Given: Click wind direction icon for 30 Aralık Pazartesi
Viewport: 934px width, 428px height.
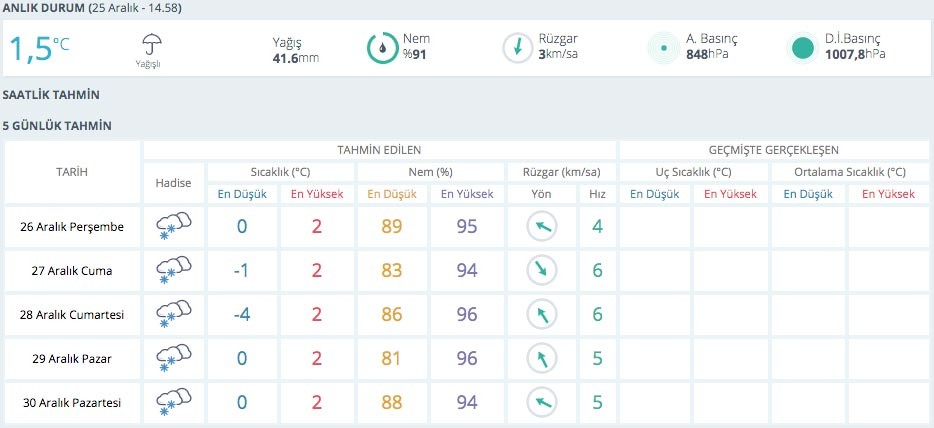Looking at the screenshot, I should [x=541, y=402].
